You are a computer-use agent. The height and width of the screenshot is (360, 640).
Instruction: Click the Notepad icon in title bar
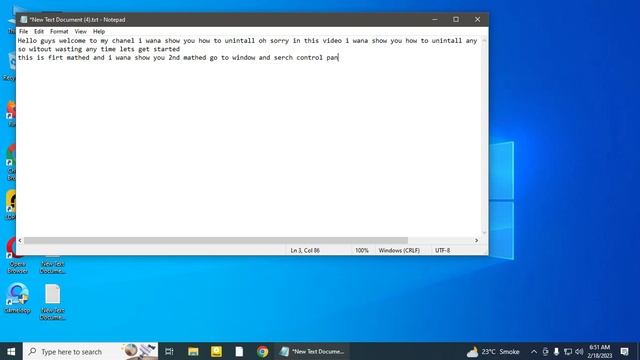point(24,20)
